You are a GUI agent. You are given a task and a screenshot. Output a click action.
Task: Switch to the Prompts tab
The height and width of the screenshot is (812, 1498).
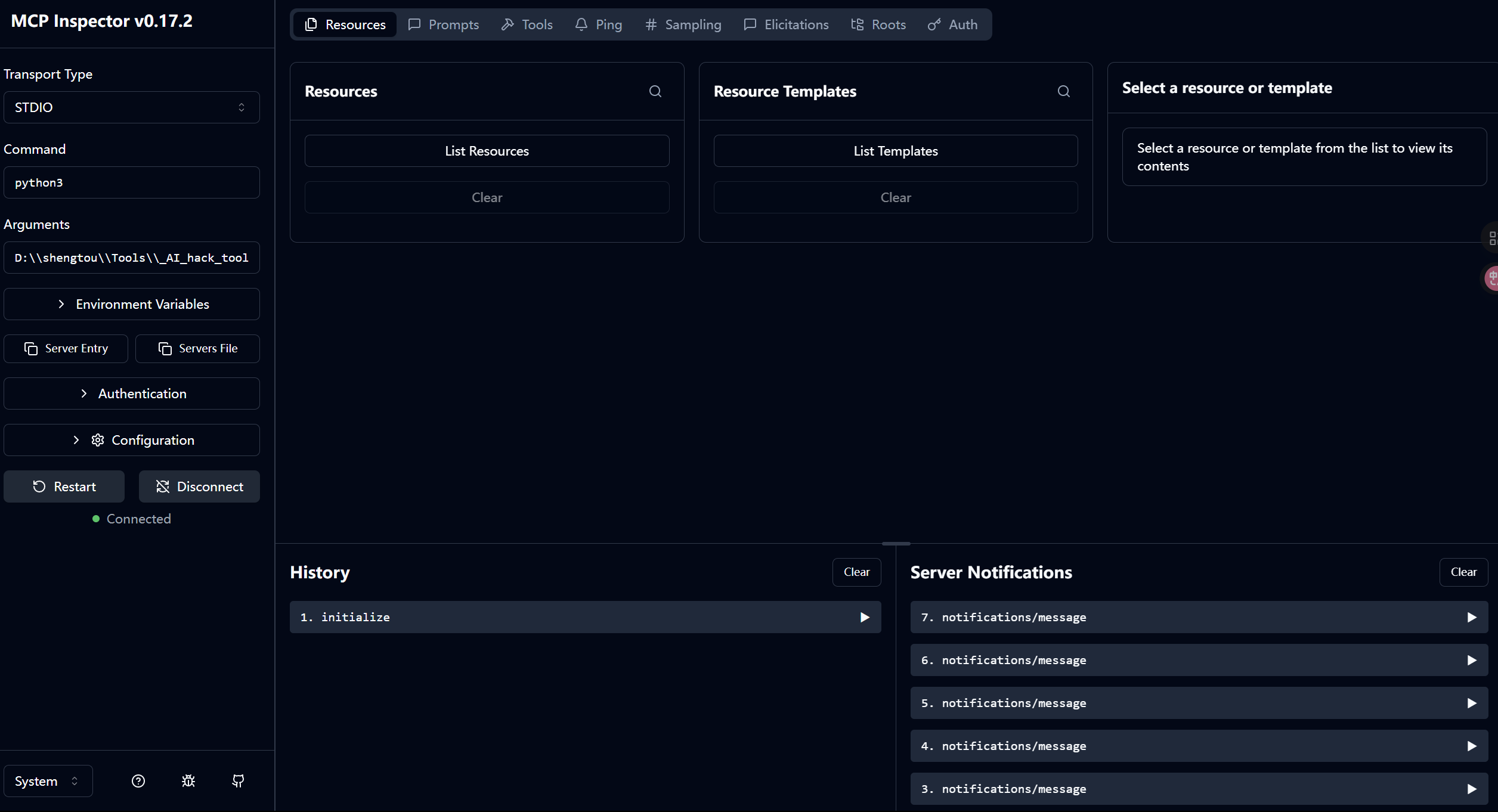(444, 24)
